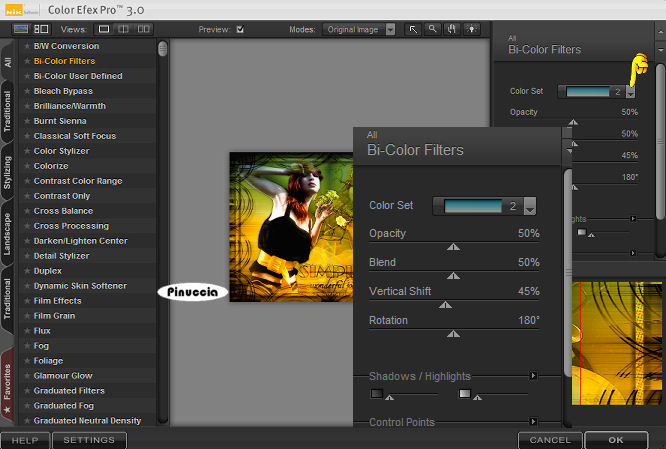Click the loupe preview thumbnail at bottom right
Viewport: 666px width, 449px height.
[617, 343]
